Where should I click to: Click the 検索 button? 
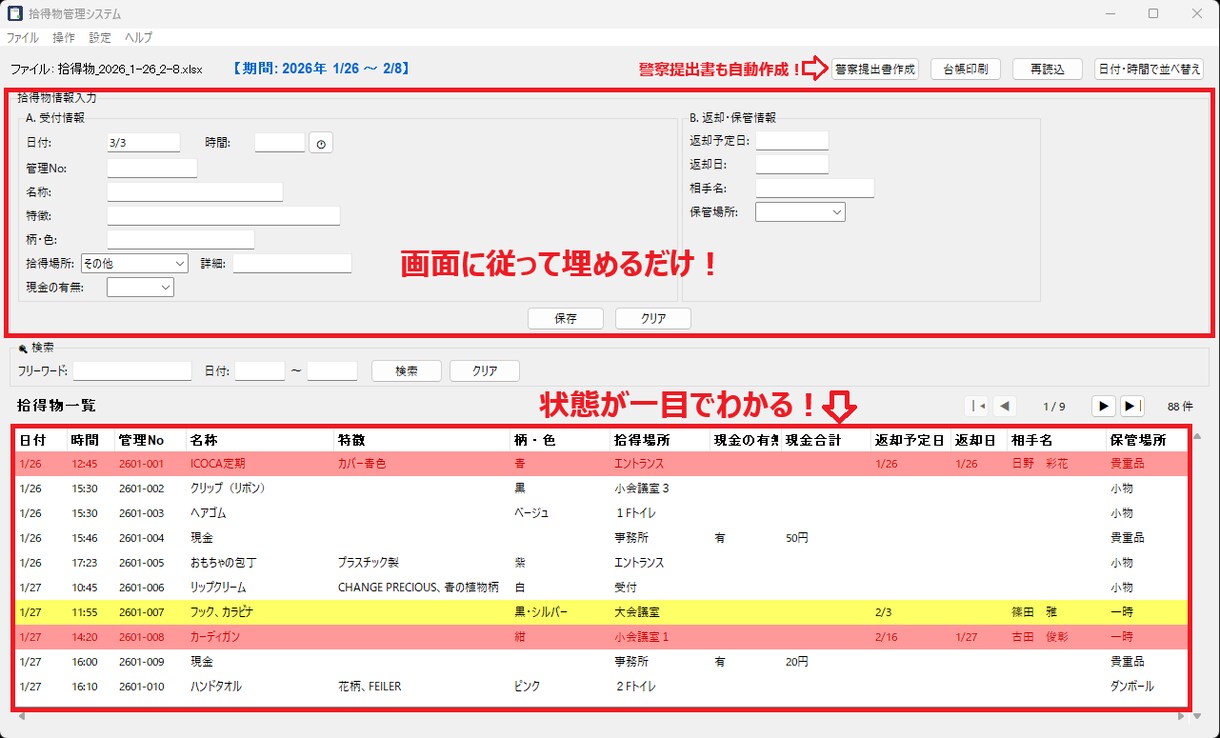click(x=406, y=371)
